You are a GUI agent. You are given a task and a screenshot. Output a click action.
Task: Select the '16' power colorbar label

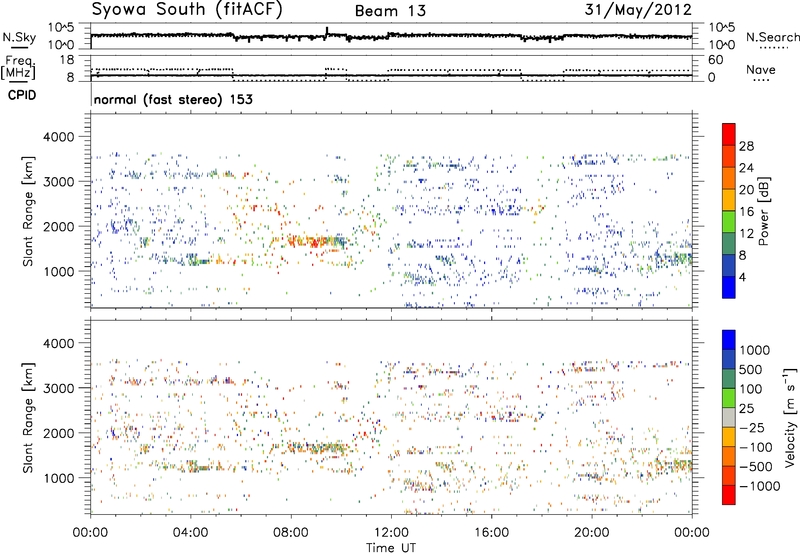pos(746,212)
